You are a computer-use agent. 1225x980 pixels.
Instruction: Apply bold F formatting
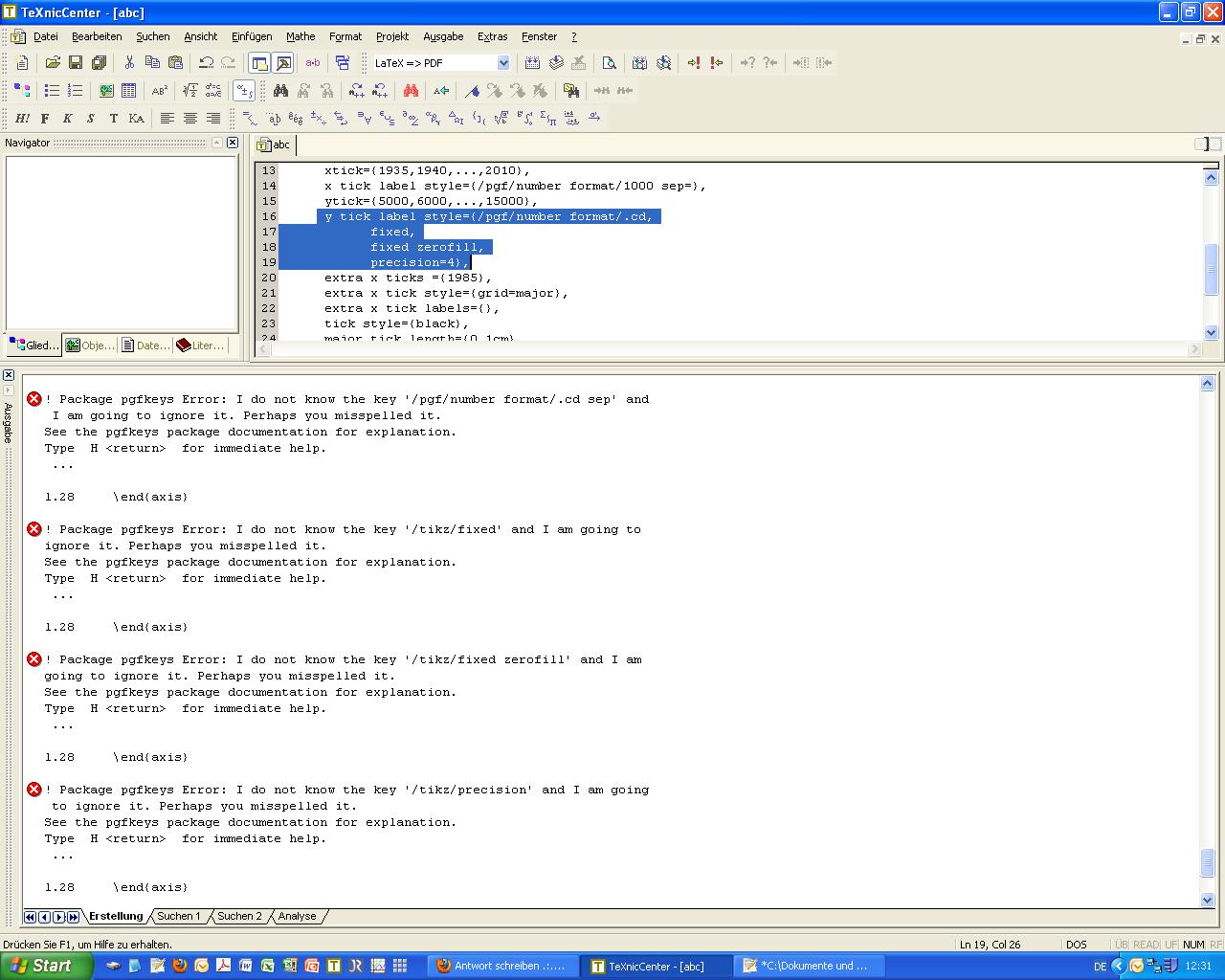click(45, 119)
